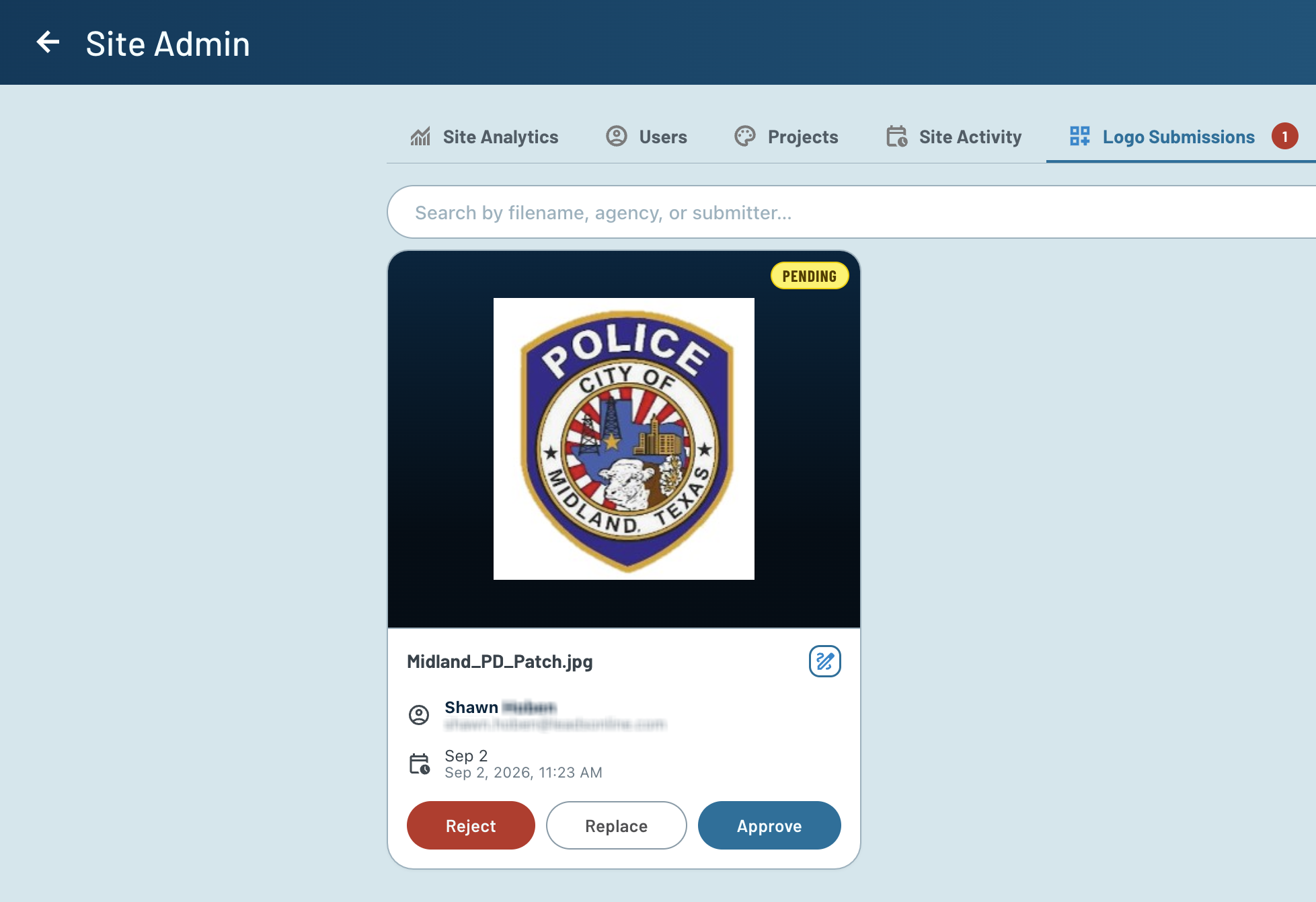Click the Site Analytics chart icon
Screen dimensions: 1316x902
(420, 137)
